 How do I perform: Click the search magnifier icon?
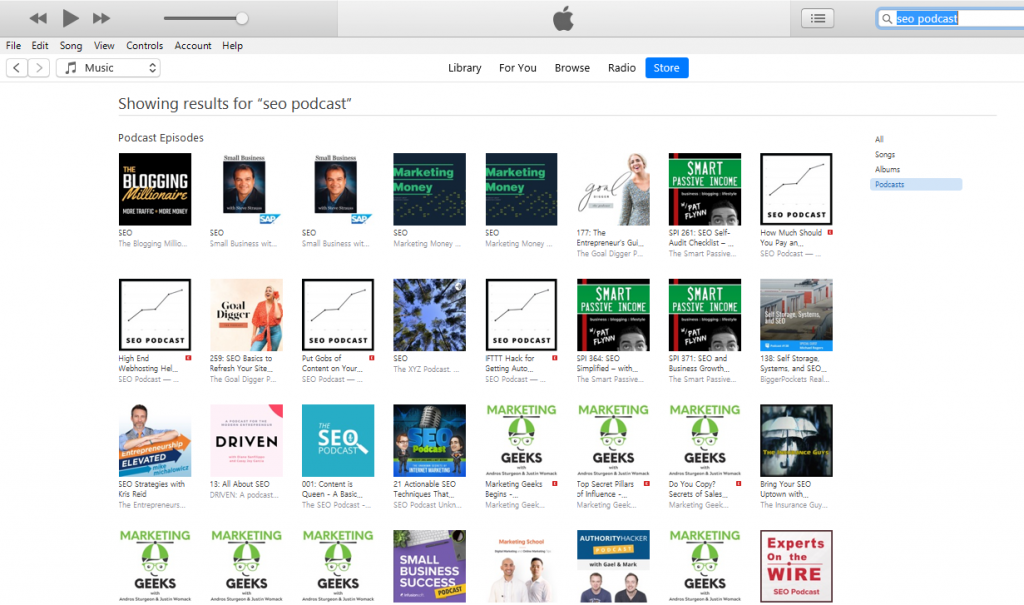(x=886, y=19)
